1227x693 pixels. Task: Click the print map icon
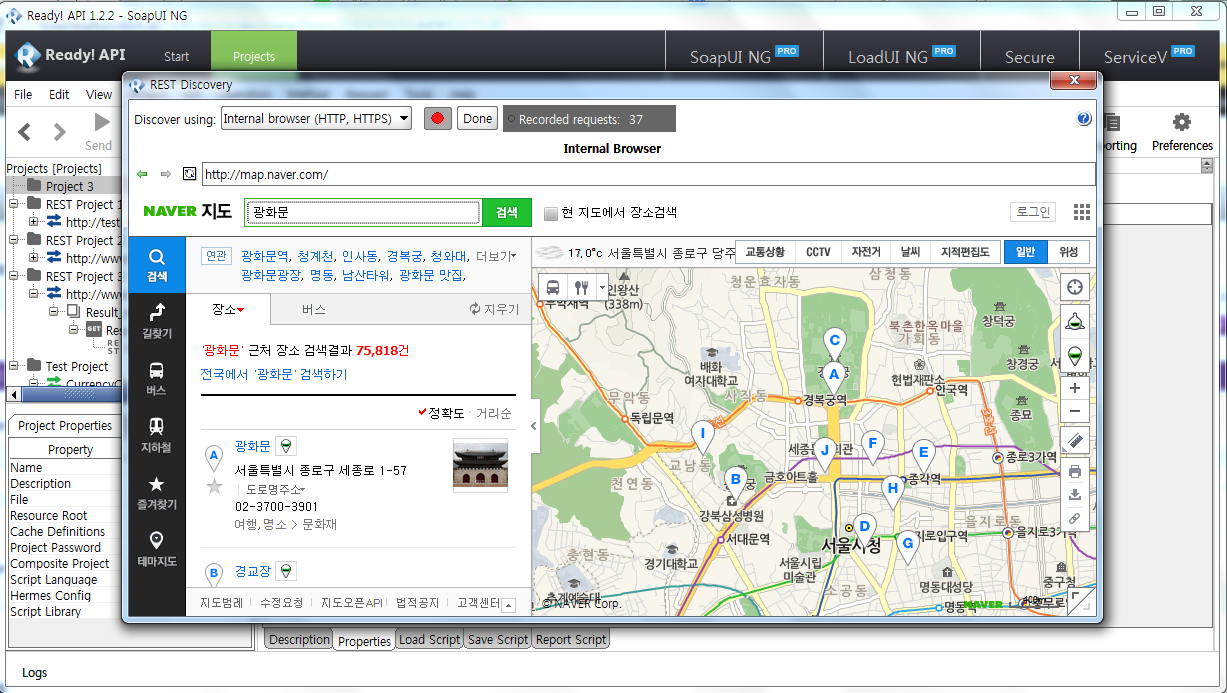coord(1075,471)
